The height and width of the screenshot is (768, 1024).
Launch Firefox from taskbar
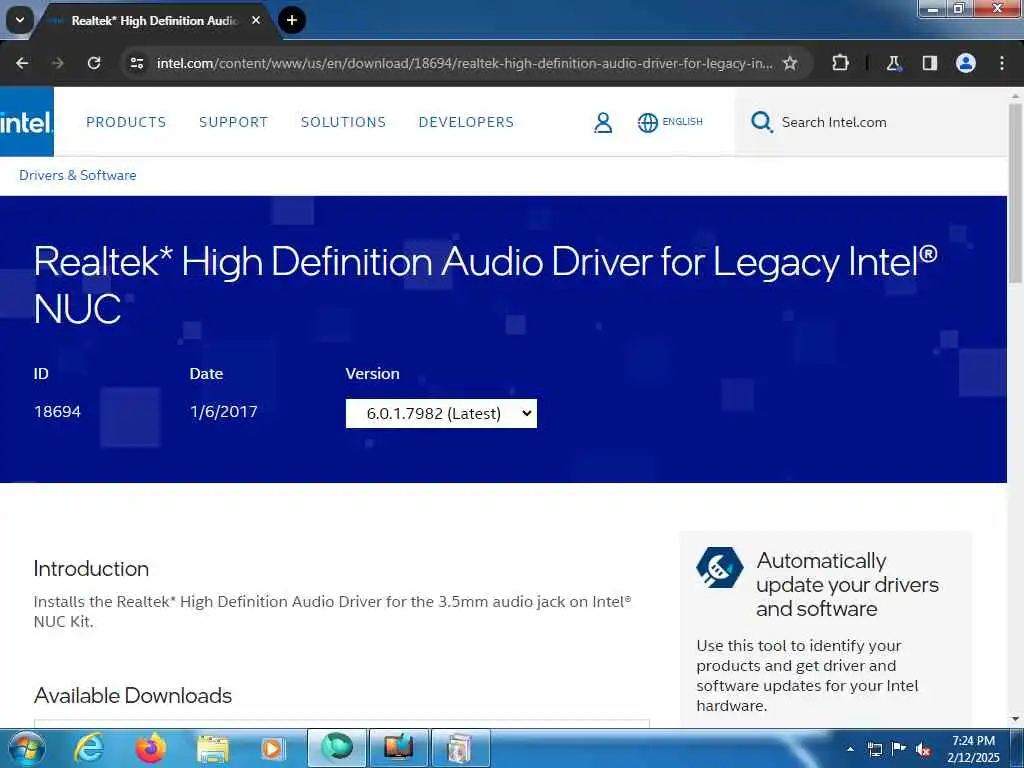(x=151, y=748)
